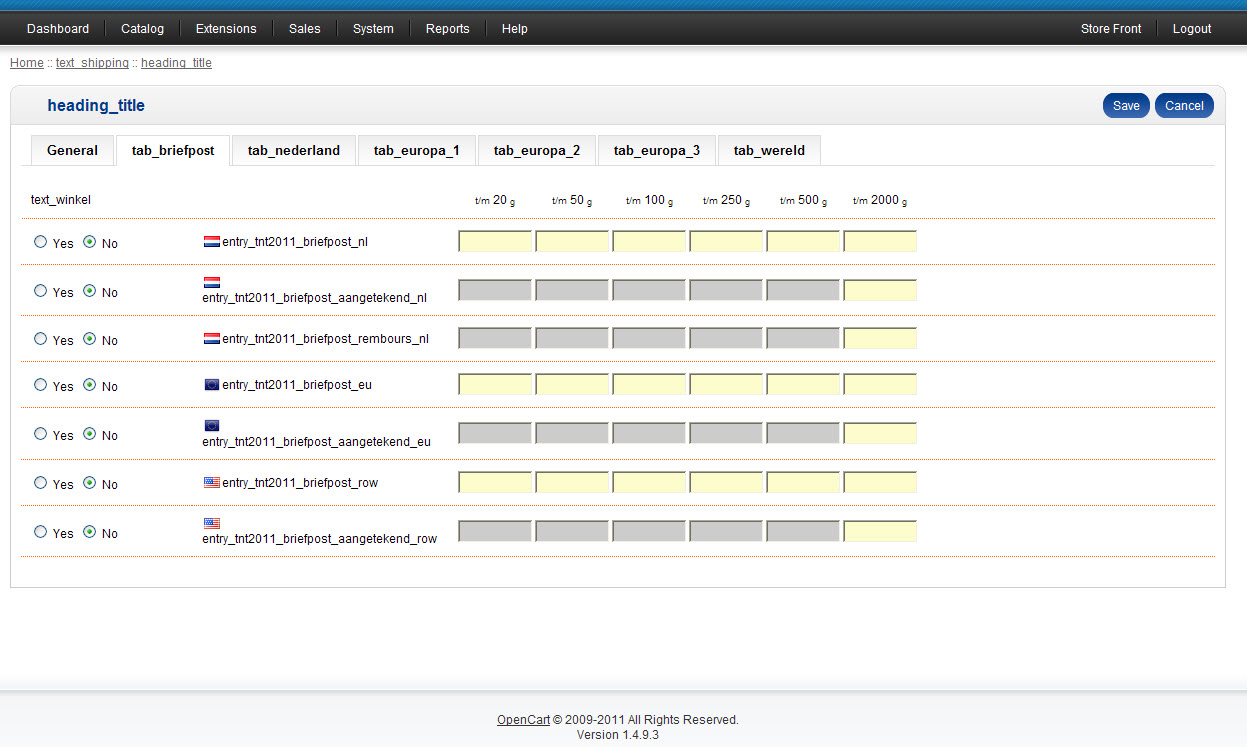1247x747 pixels.
Task: Focus the 2000 g field for entry_tnt2011_briefpost_rembours_nl
Action: 880,338
